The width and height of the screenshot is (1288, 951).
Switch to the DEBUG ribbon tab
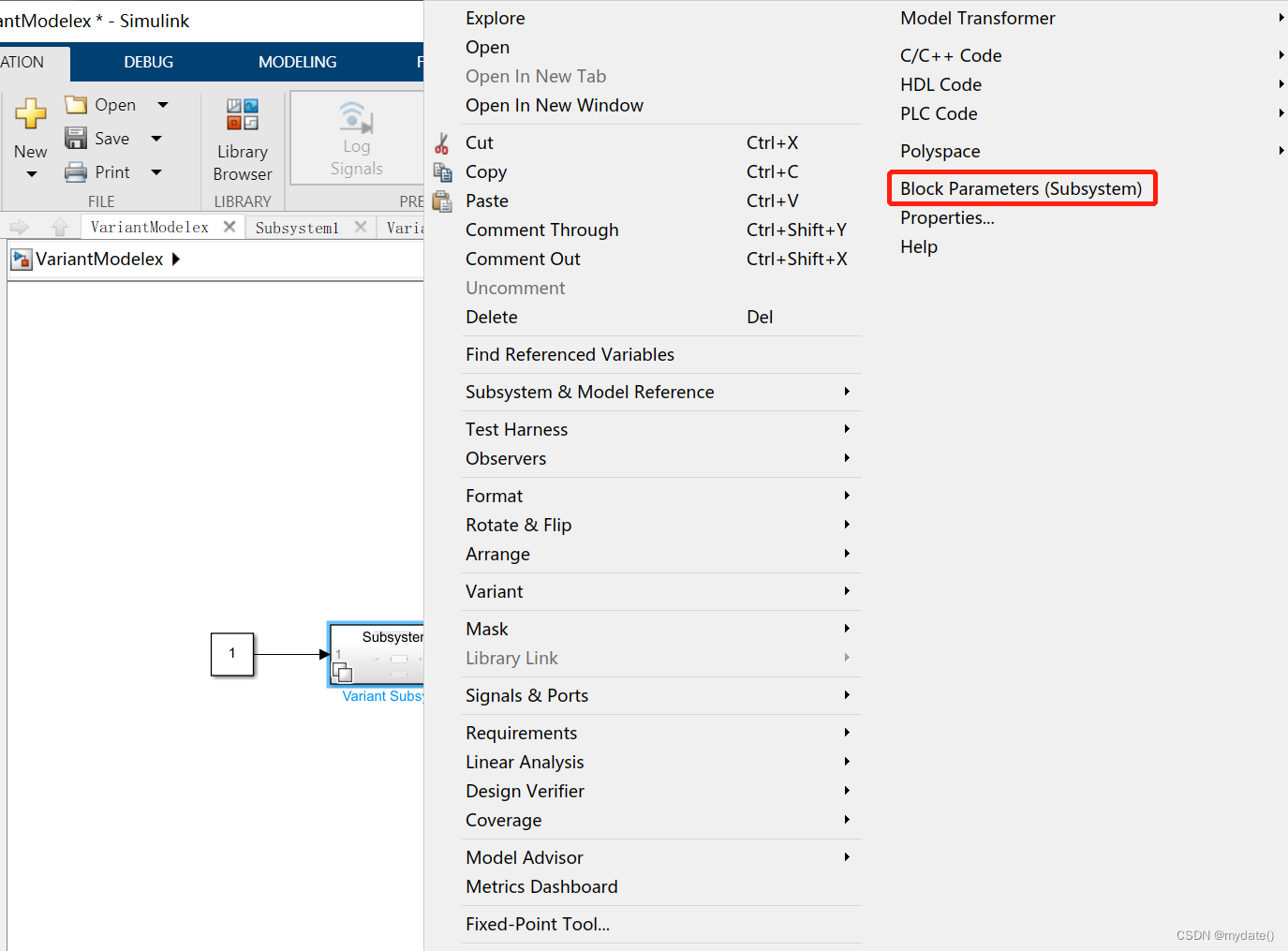[148, 62]
